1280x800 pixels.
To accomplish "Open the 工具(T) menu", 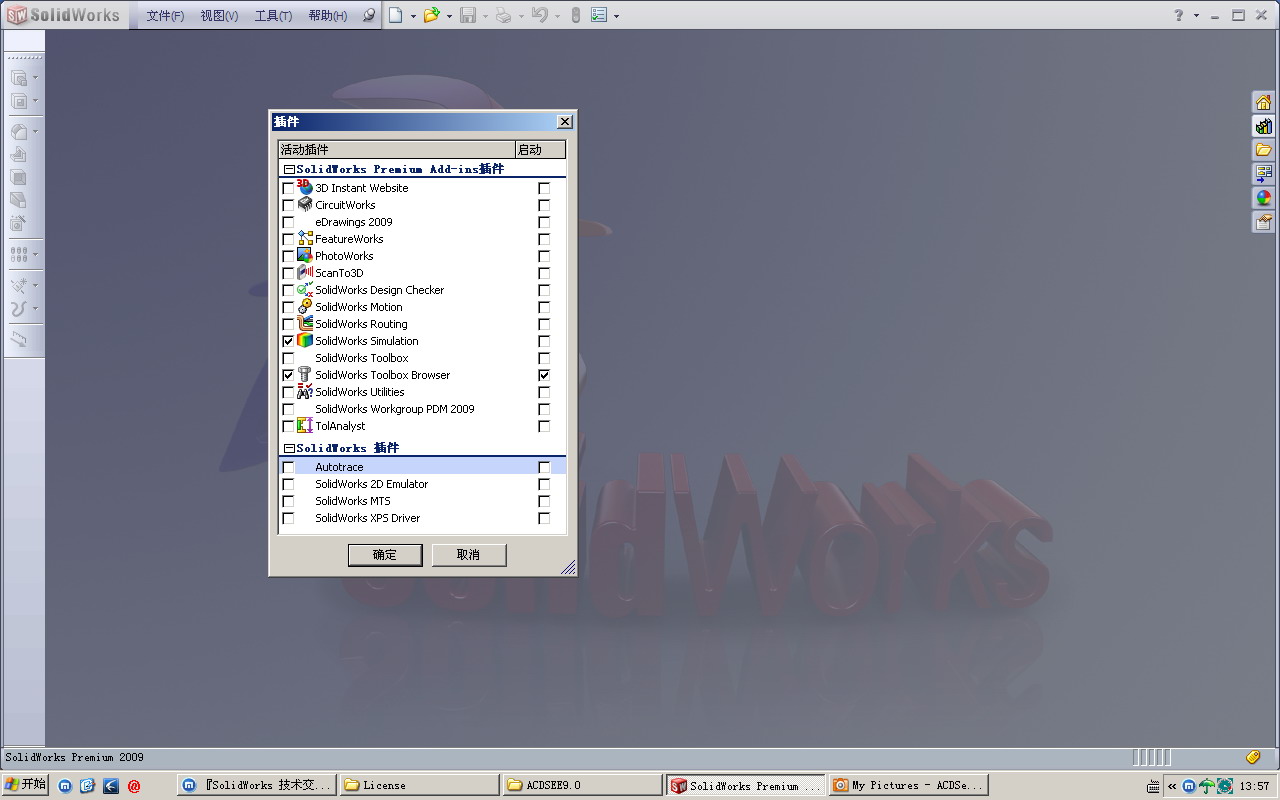I will [273, 16].
